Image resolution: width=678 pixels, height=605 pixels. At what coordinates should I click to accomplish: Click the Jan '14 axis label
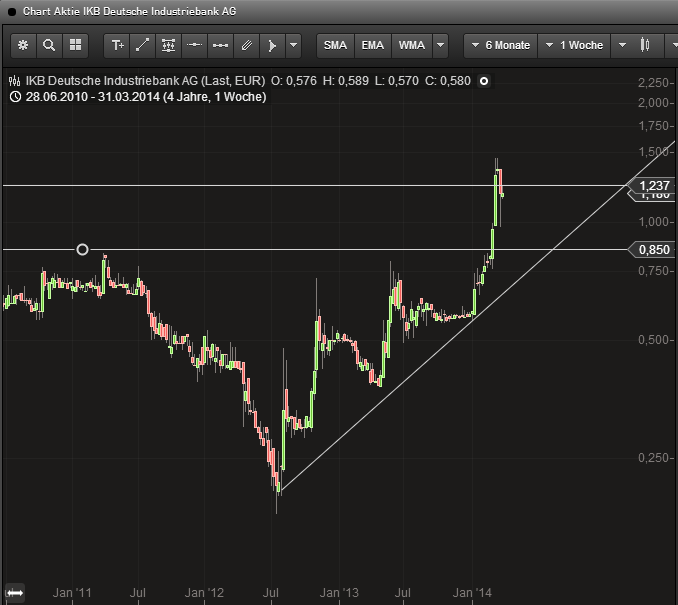point(472,592)
